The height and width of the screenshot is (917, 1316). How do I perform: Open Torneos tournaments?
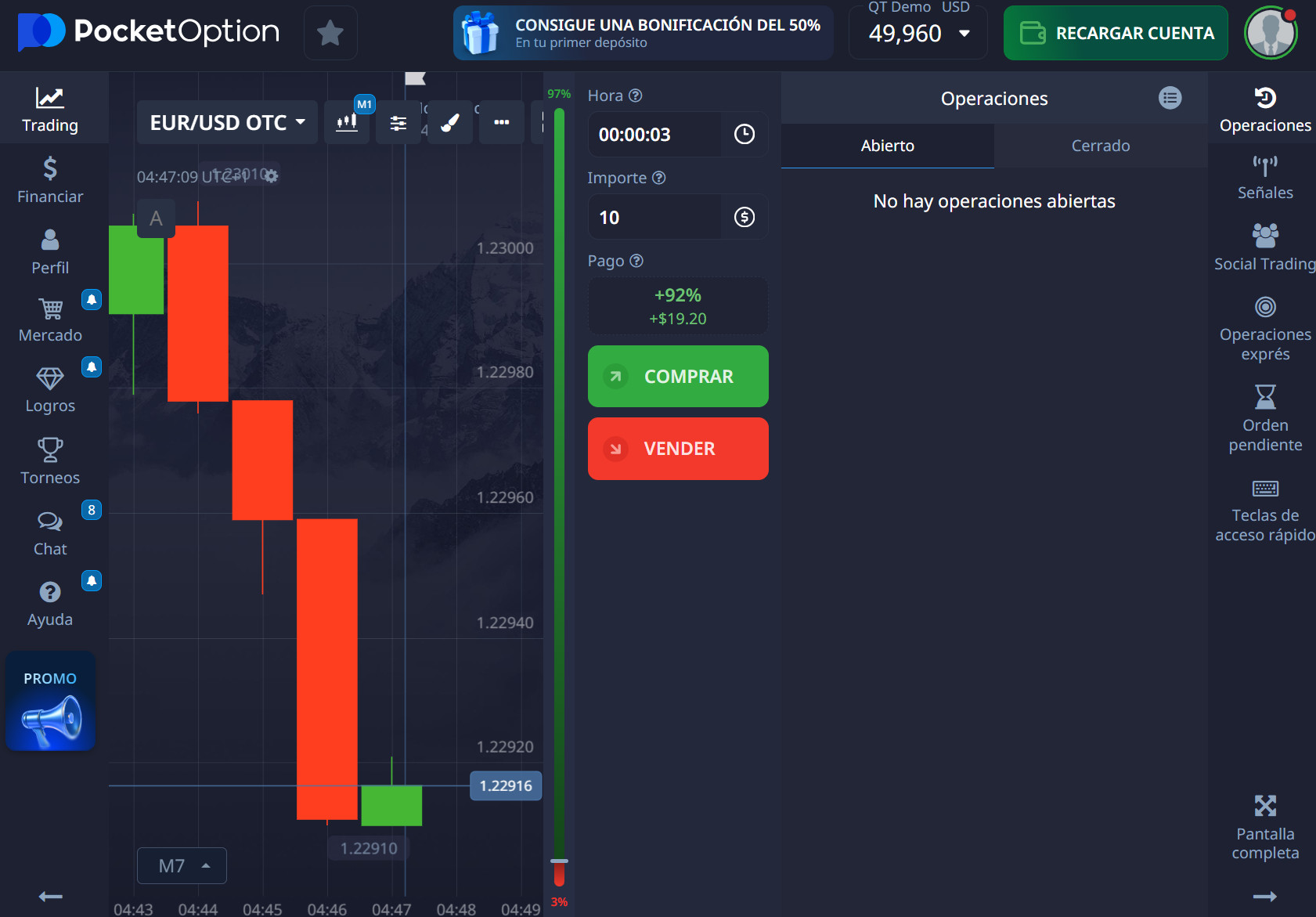(x=50, y=462)
